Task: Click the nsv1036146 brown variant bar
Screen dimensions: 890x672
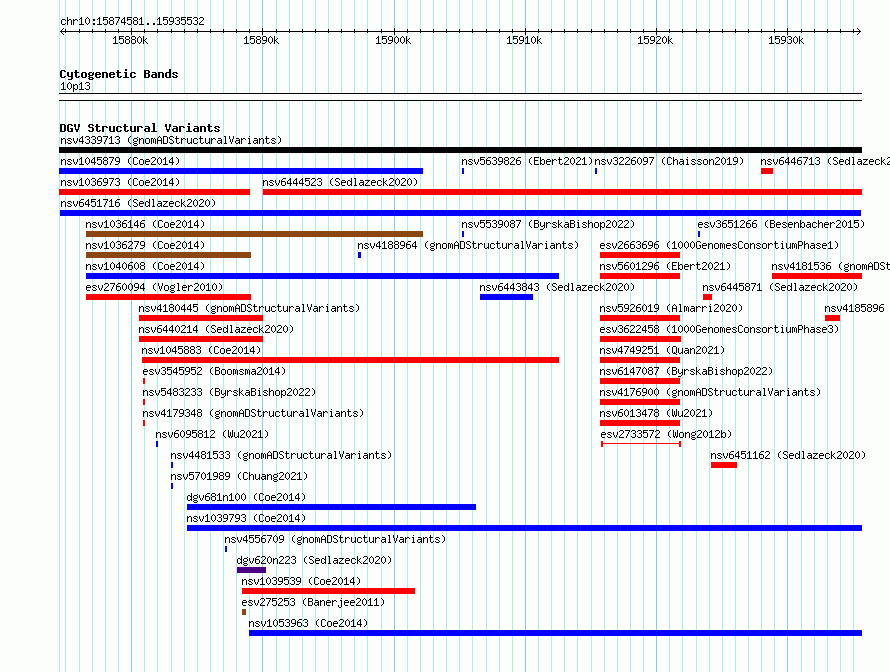Action: (x=254, y=234)
